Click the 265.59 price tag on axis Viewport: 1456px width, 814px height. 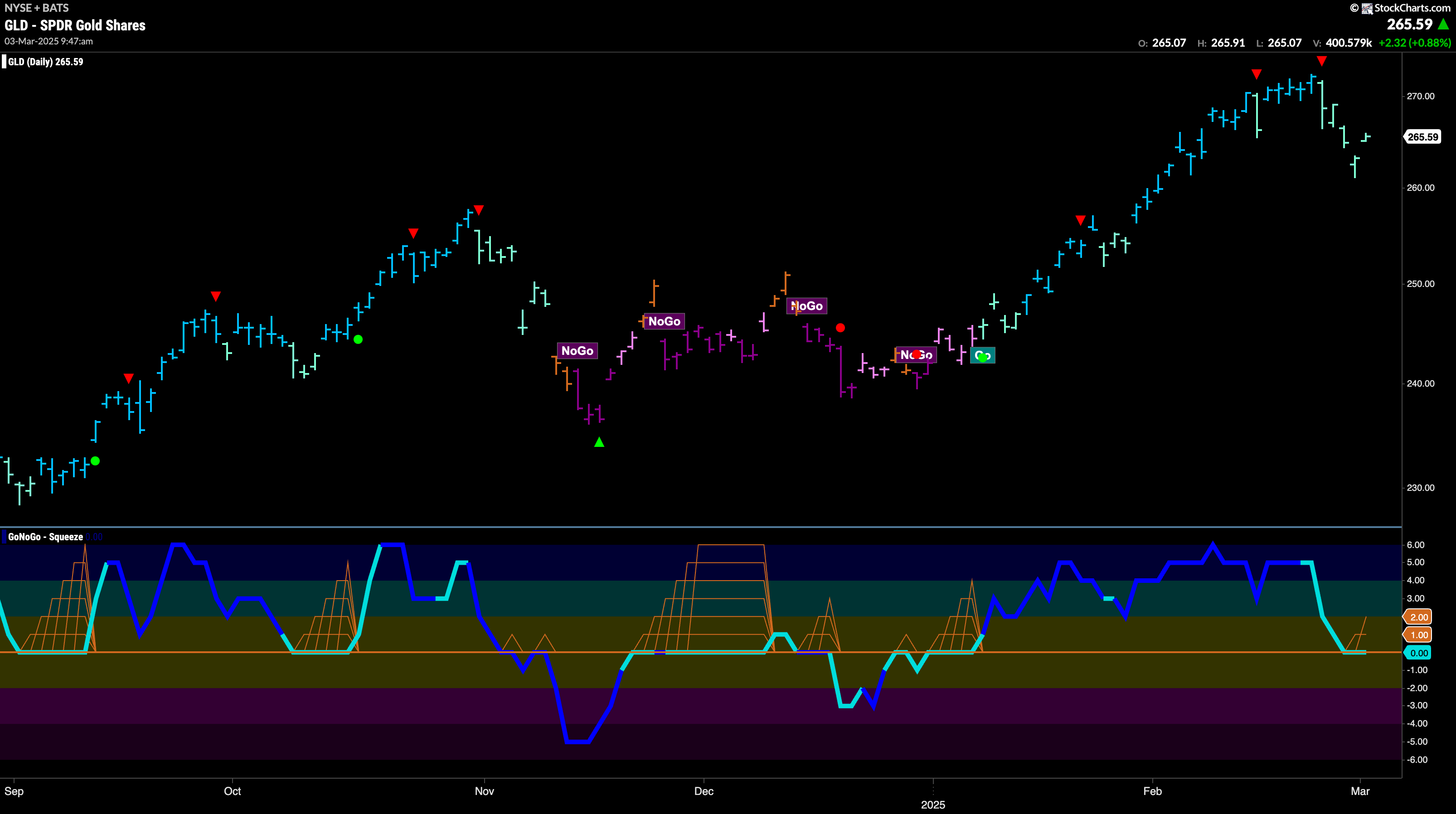pos(1422,137)
